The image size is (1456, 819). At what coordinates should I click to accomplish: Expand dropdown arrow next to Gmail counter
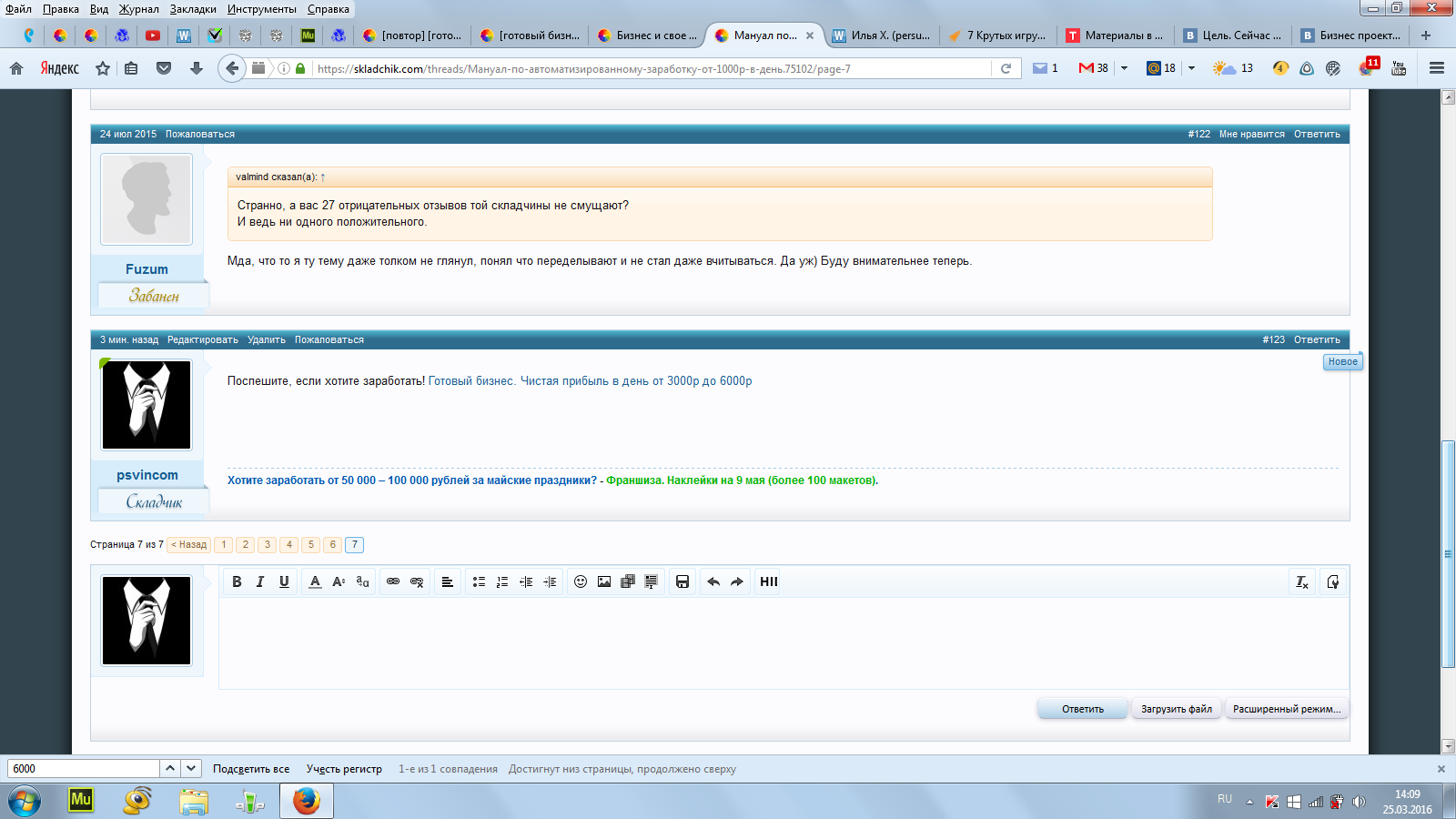[x=1124, y=68]
